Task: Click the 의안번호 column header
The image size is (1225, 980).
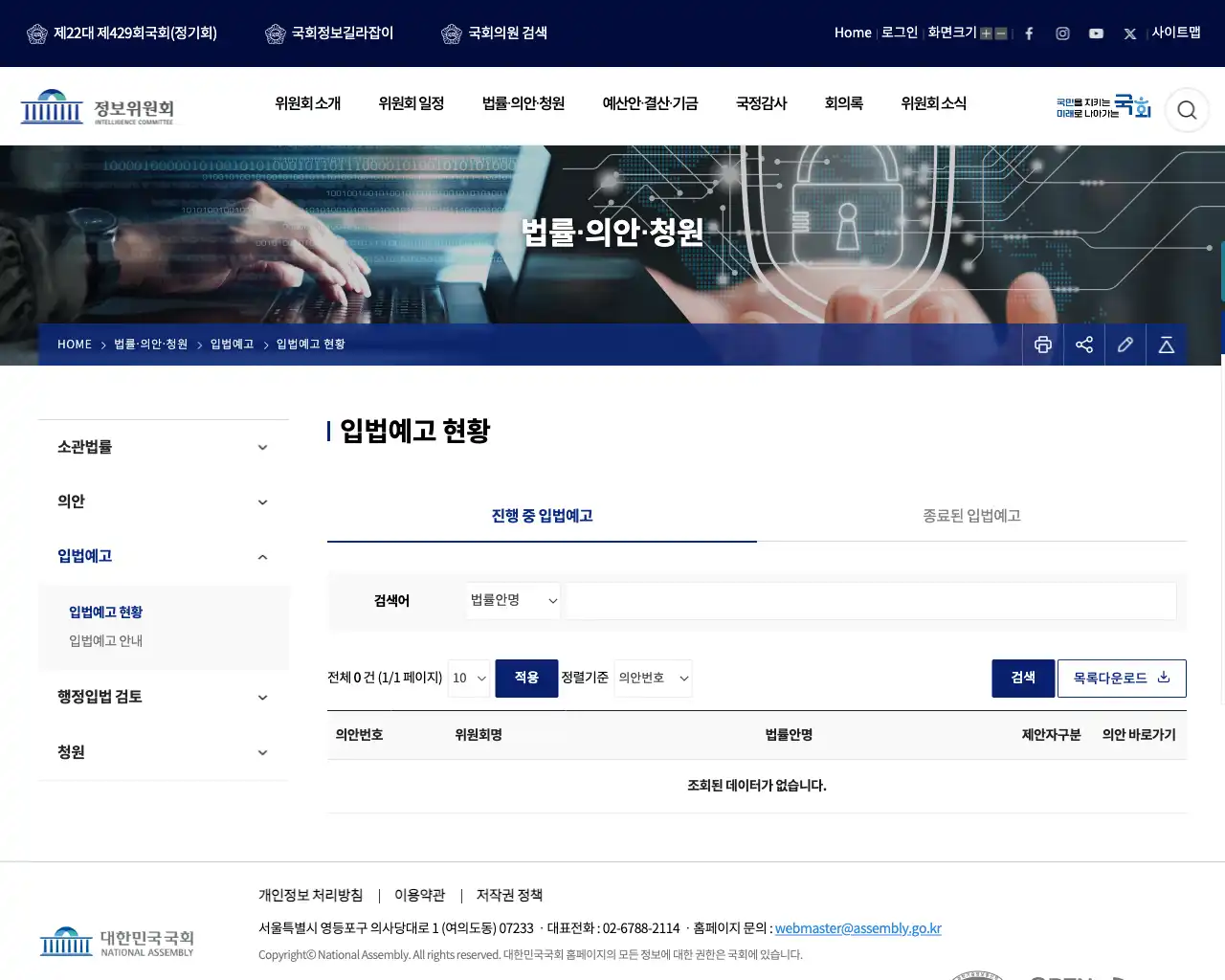Action: pyautogui.click(x=359, y=735)
